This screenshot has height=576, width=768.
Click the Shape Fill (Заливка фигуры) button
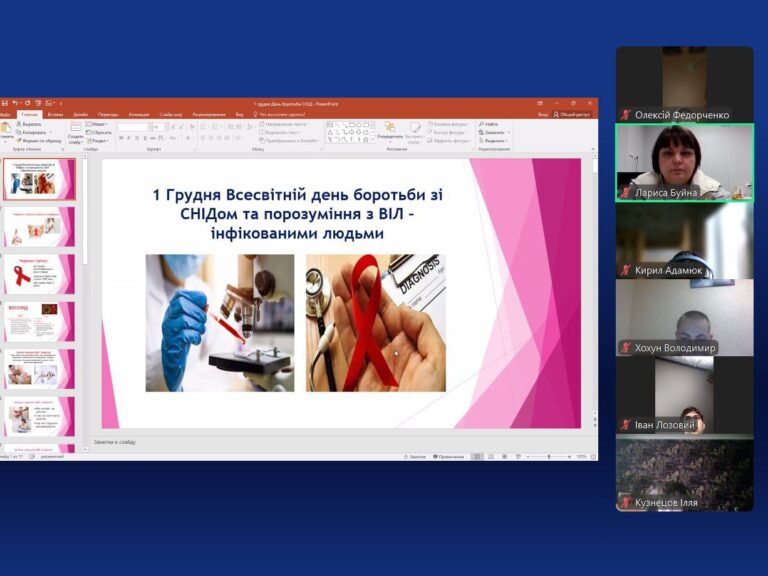(446, 124)
